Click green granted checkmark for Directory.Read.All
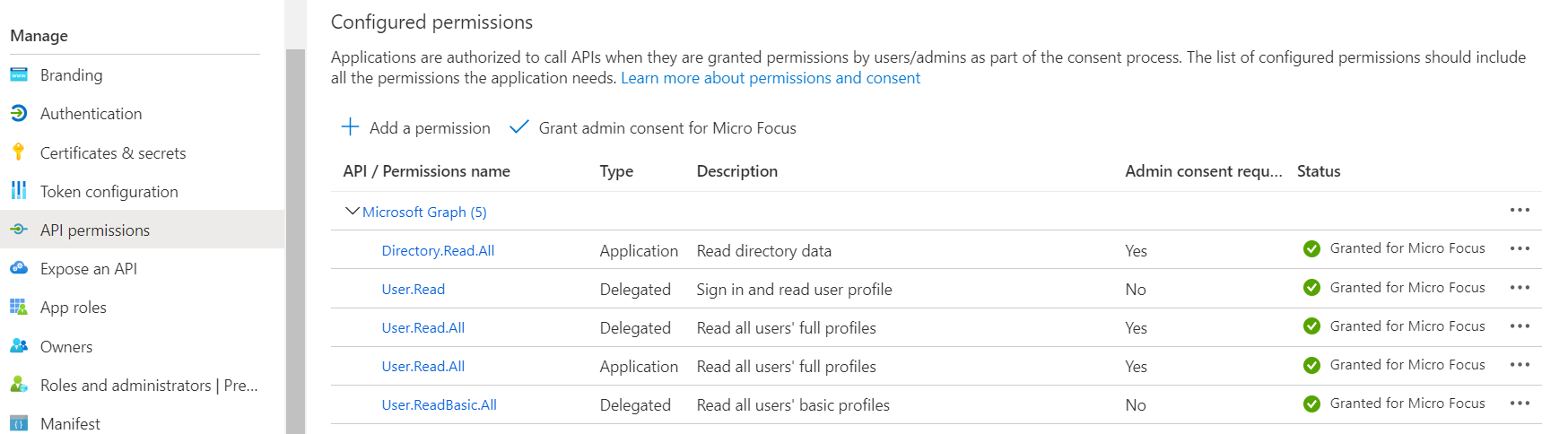1568x434 pixels. coord(1311,249)
